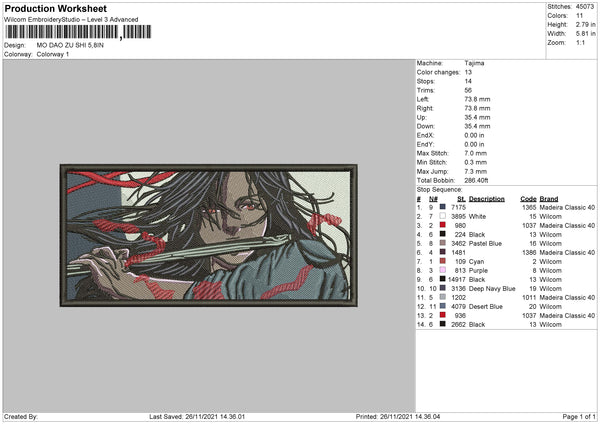Screen dimensions: 600x424
Task: Select 'Last Saved: 26/11/2021 14.36.01' footer text
Action: pos(197,417)
